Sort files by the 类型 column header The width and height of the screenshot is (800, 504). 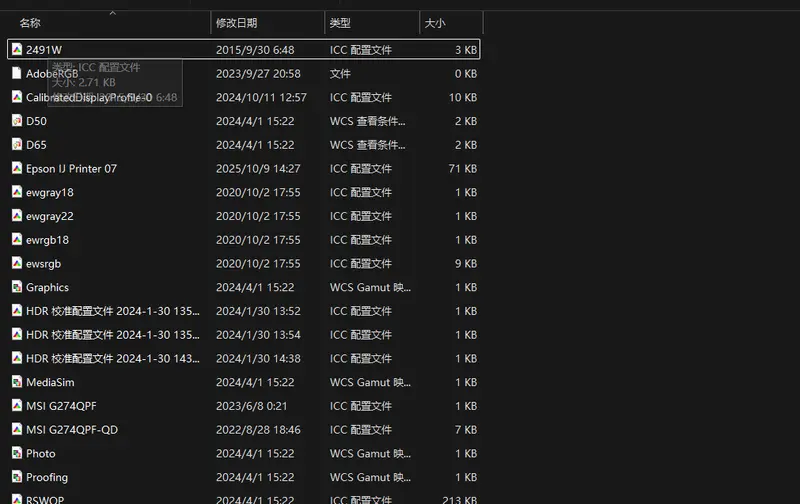[x=340, y=23]
